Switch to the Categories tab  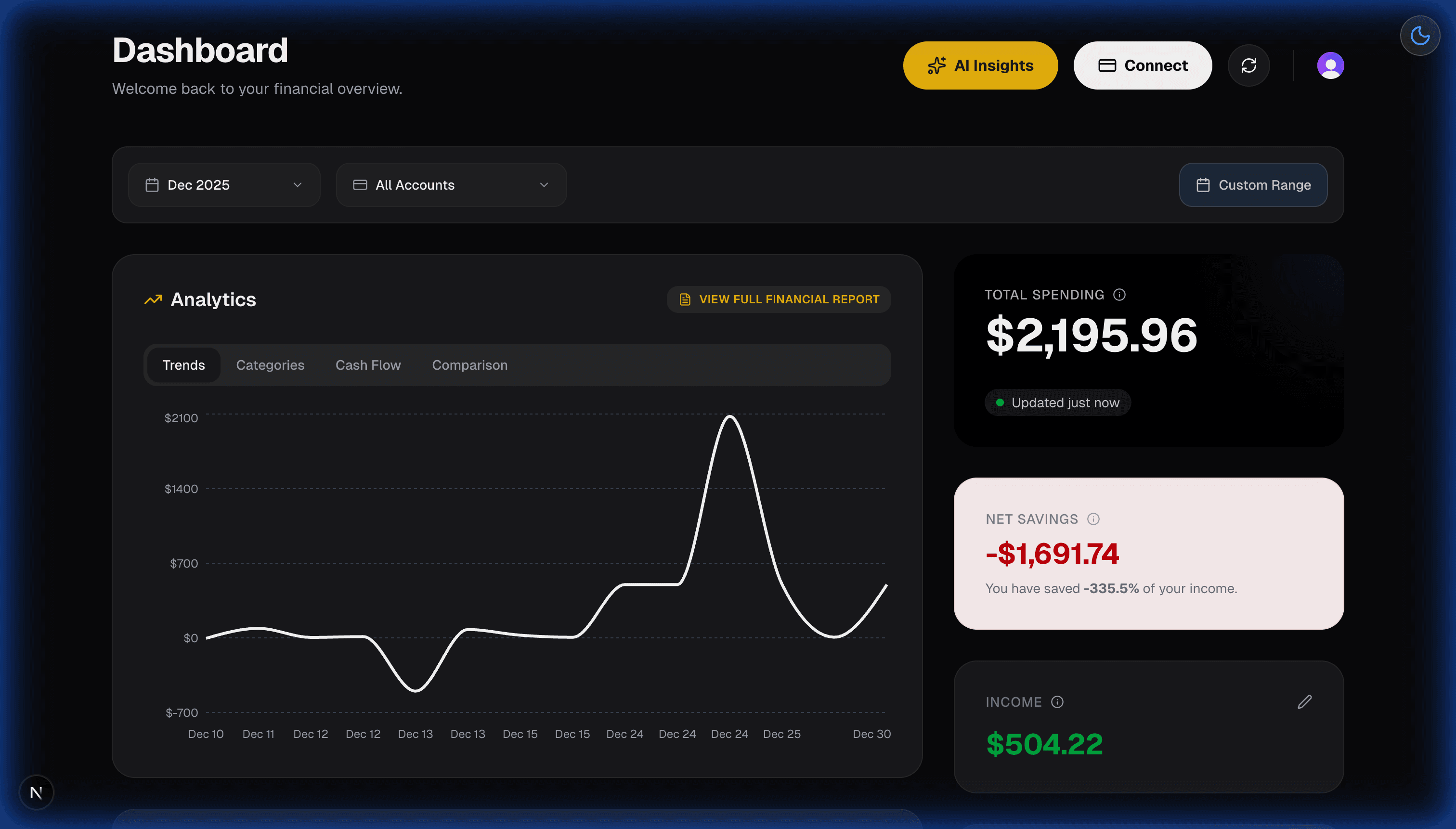270,365
